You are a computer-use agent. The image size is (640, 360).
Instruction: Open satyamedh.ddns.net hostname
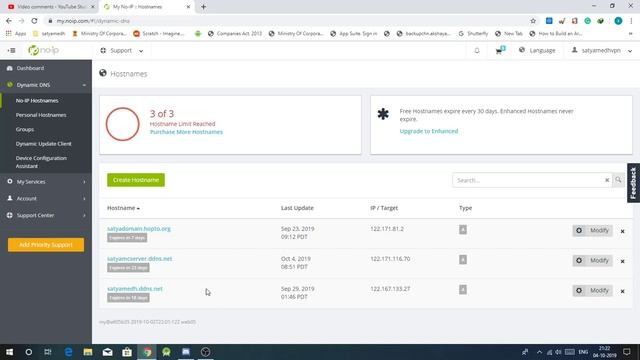click(135, 289)
